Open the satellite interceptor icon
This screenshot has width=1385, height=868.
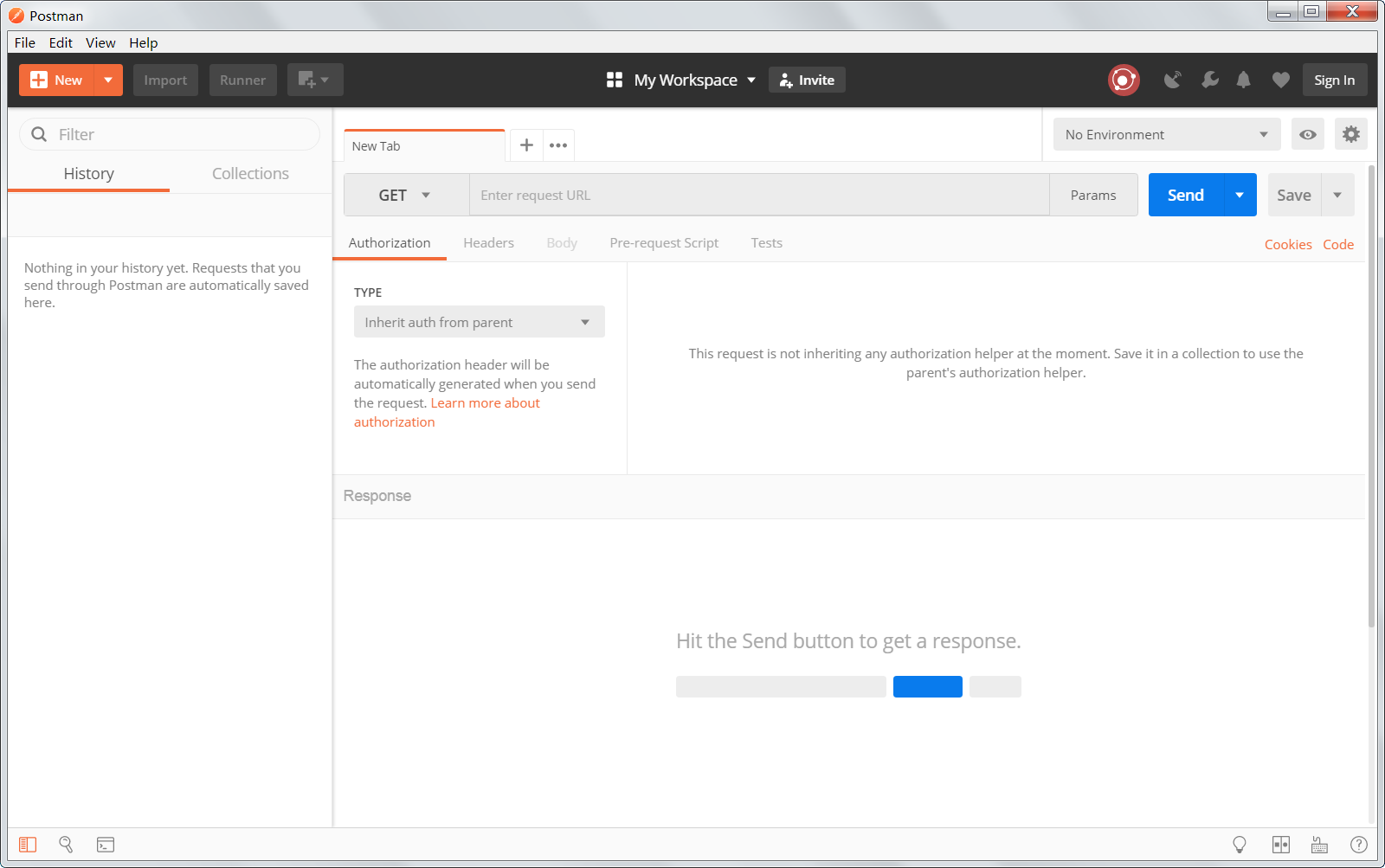1172,80
